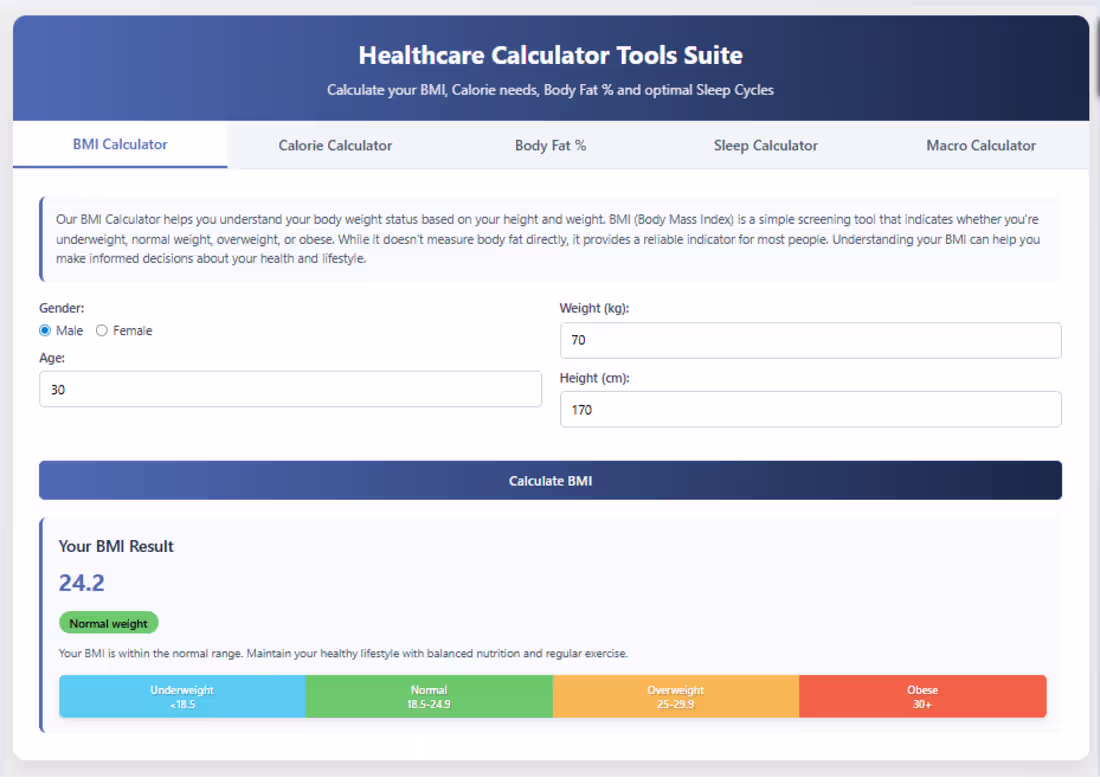Click the Weight (kg) input field

point(810,340)
